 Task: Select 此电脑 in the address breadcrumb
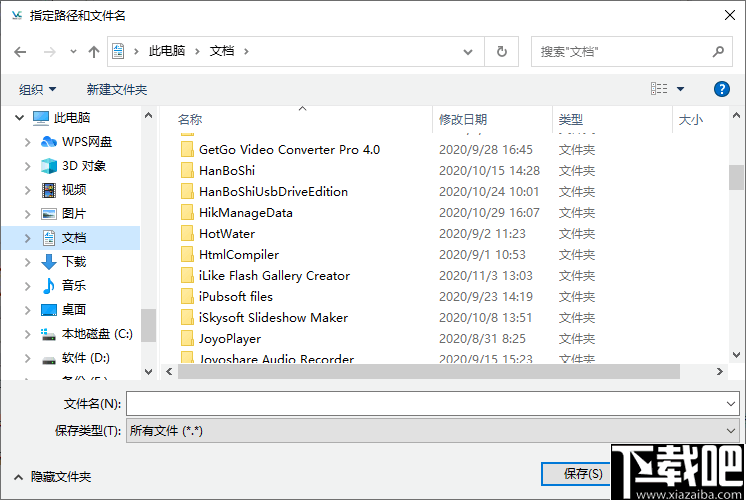click(x=167, y=51)
